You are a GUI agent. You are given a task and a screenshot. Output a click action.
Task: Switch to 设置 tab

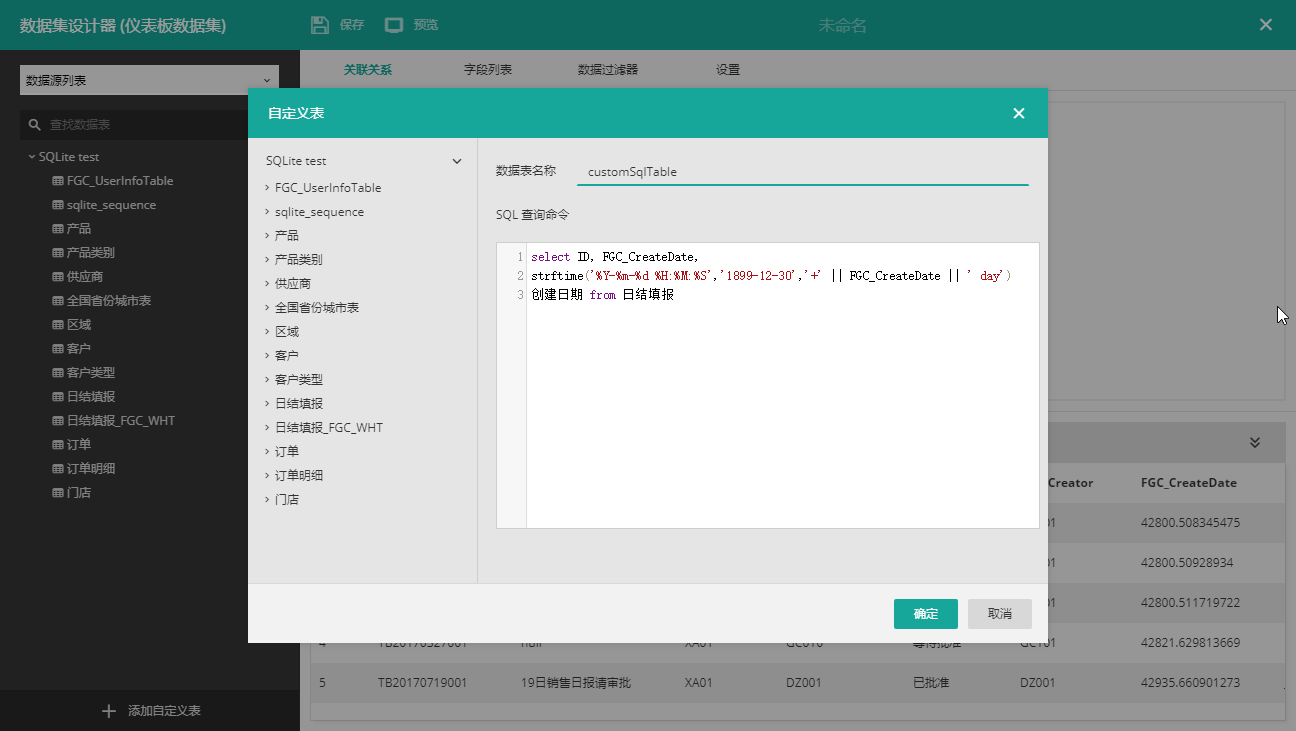728,70
